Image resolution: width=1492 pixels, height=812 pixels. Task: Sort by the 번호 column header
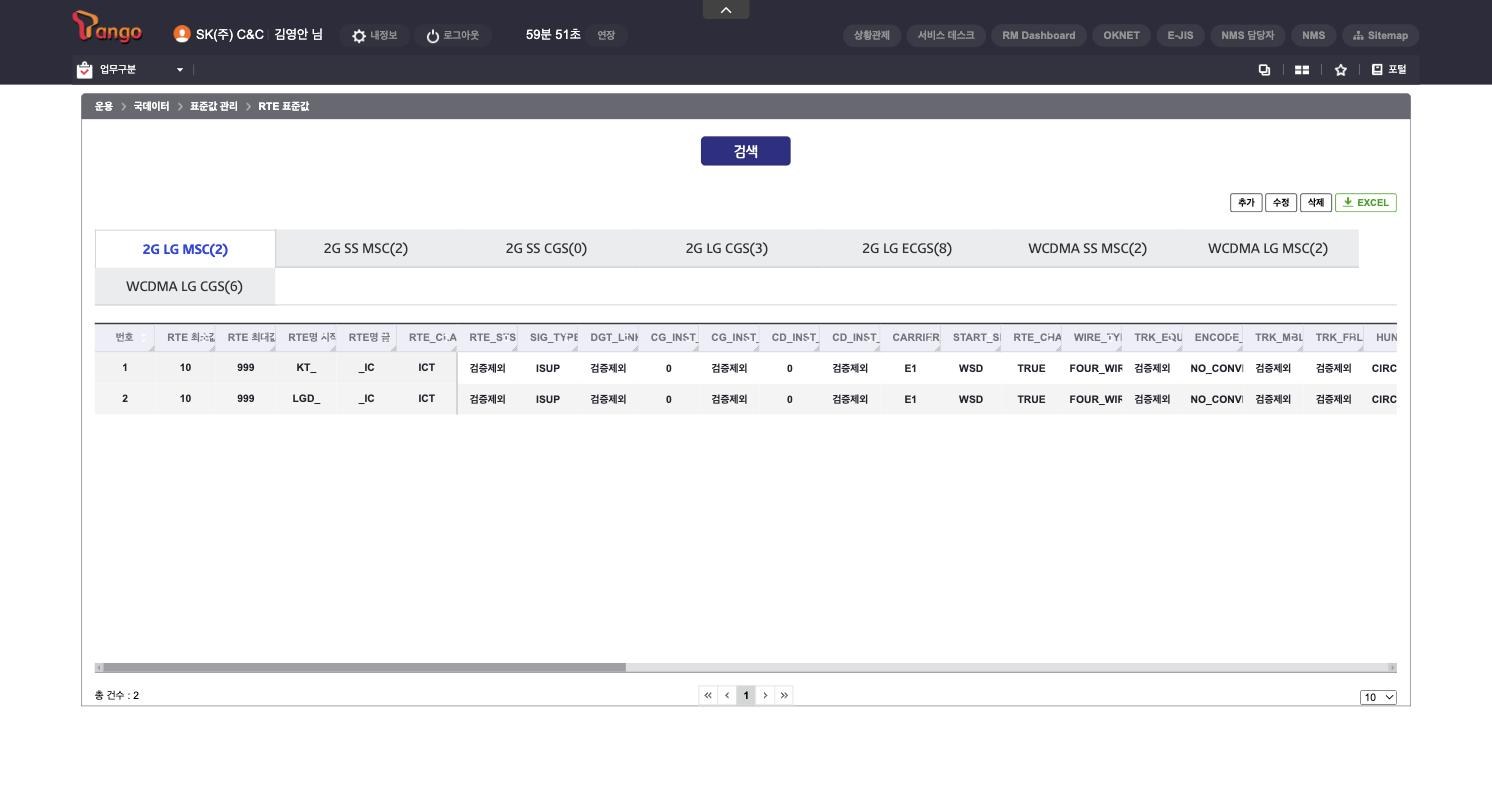pos(125,338)
